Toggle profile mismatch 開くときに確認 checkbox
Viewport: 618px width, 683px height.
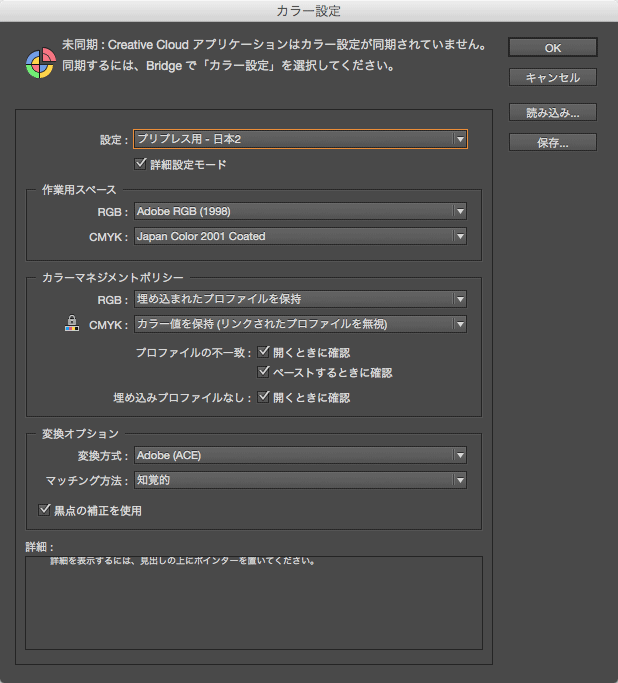[x=263, y=352]
